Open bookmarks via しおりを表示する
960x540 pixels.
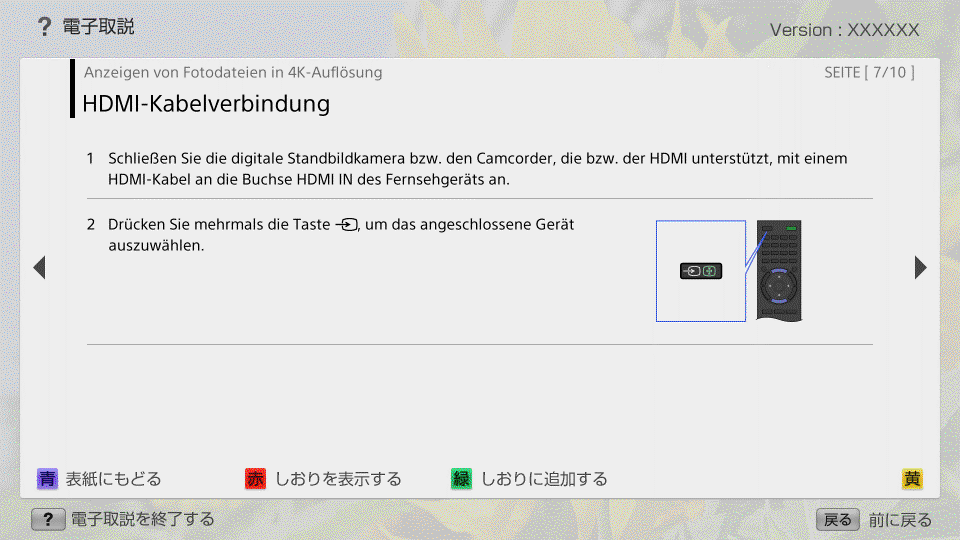point(338,479)
